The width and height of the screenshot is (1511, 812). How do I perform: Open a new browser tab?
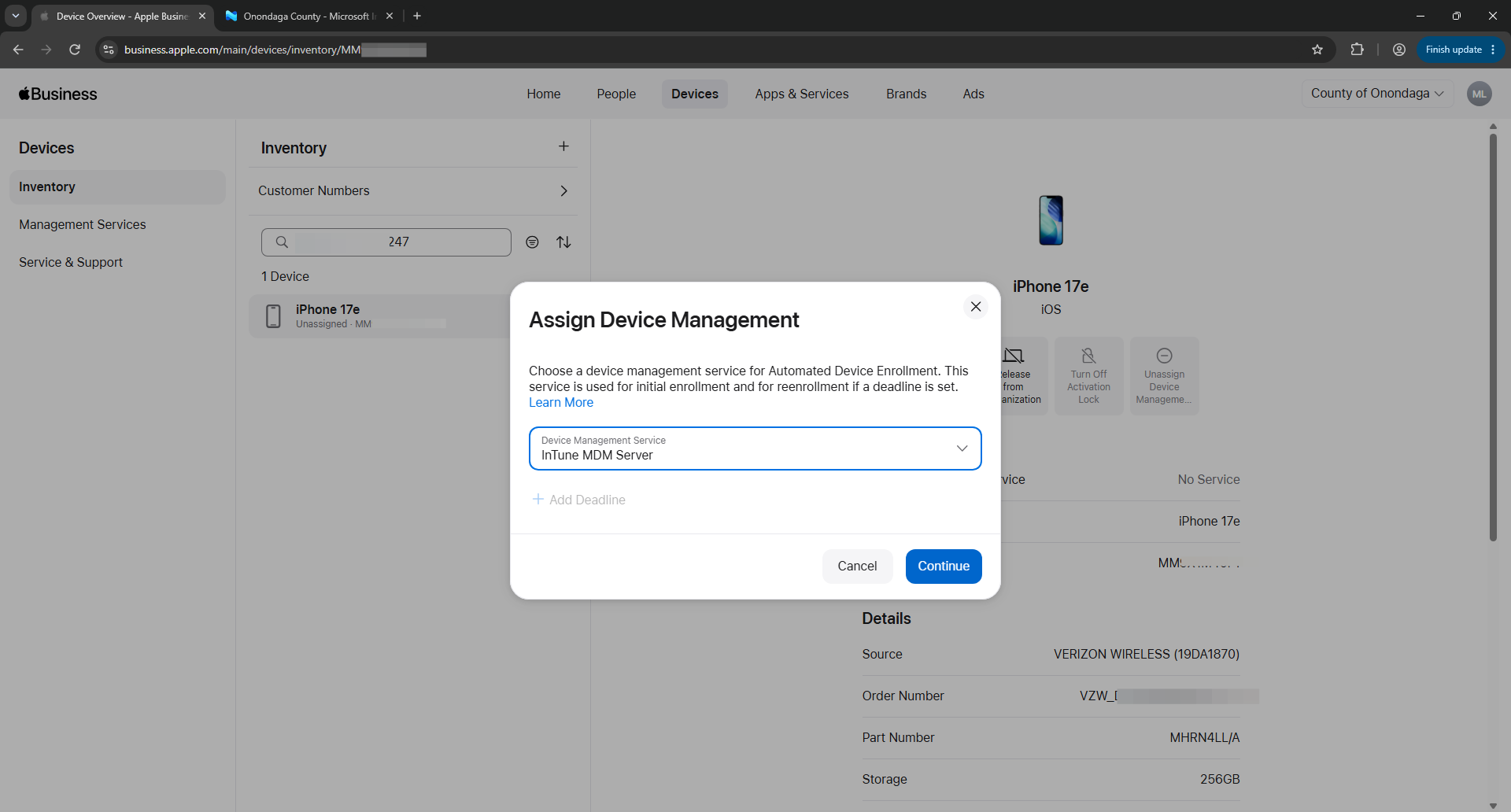[417, 16]
